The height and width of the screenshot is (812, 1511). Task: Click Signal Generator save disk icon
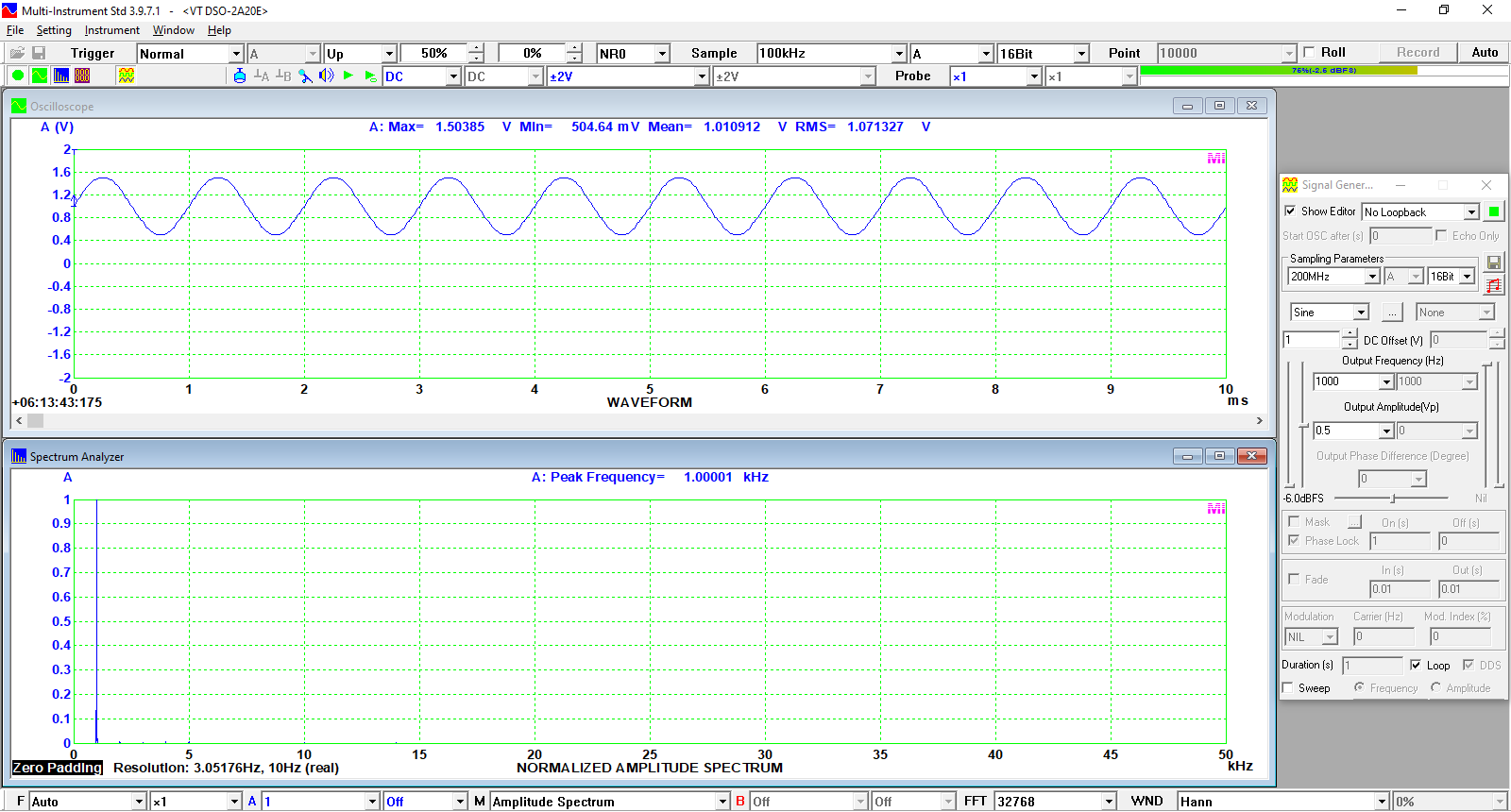click(1494, 262)
